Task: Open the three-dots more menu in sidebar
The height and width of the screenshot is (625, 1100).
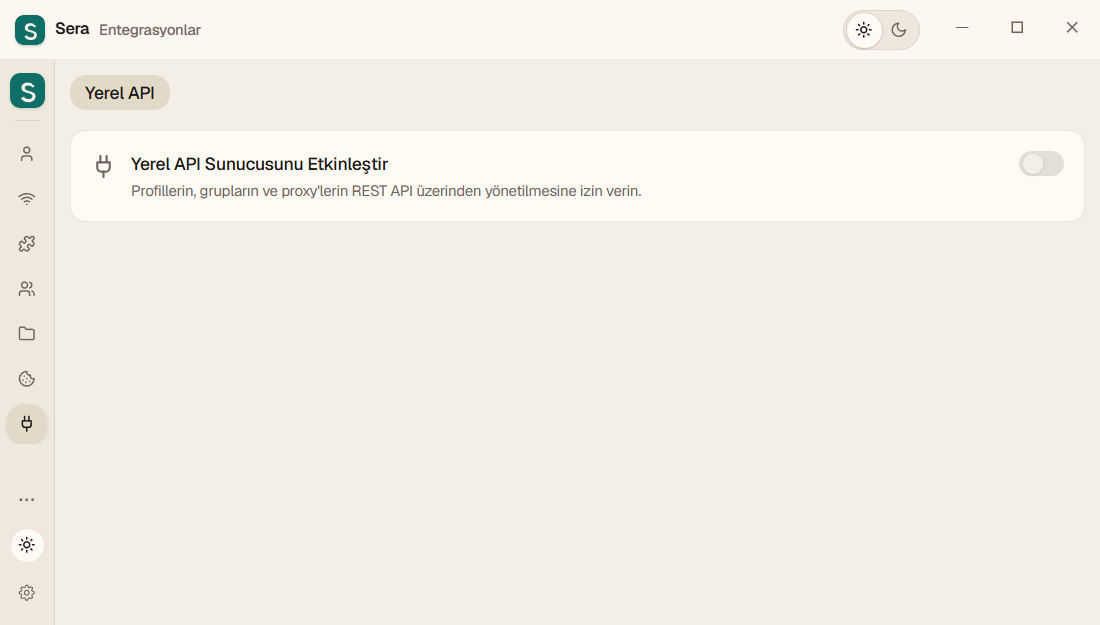Action: pos(27,499)
